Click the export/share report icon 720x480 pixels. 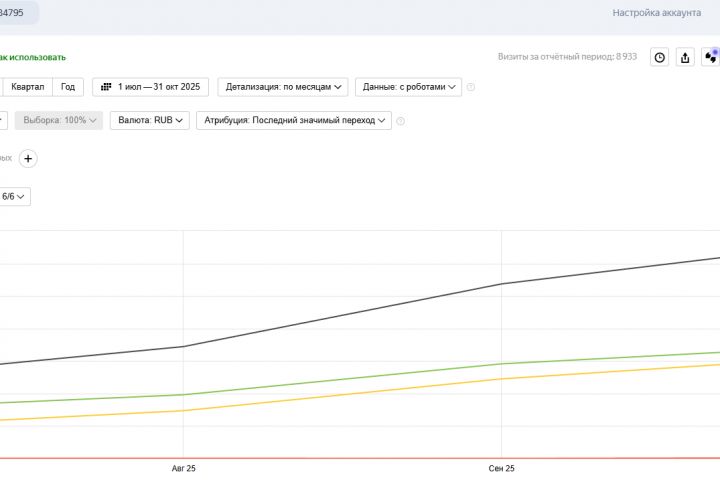(x=685, y=58)
